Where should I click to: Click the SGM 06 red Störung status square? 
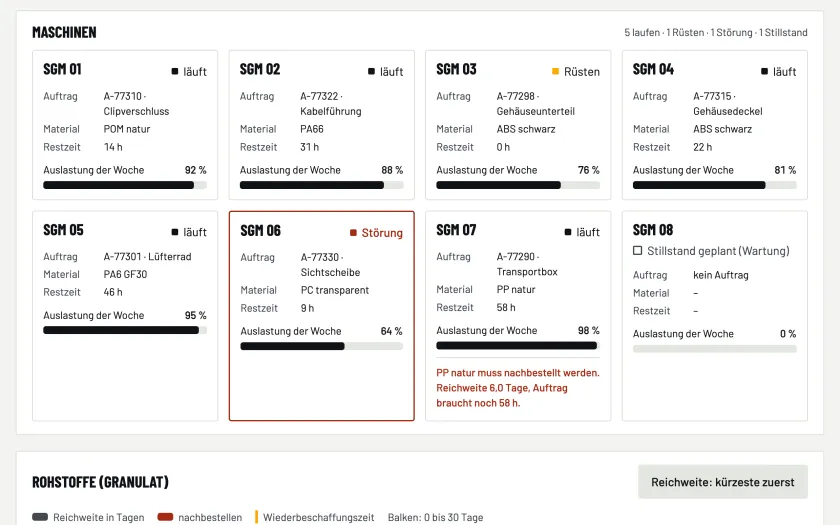point(353,232)
